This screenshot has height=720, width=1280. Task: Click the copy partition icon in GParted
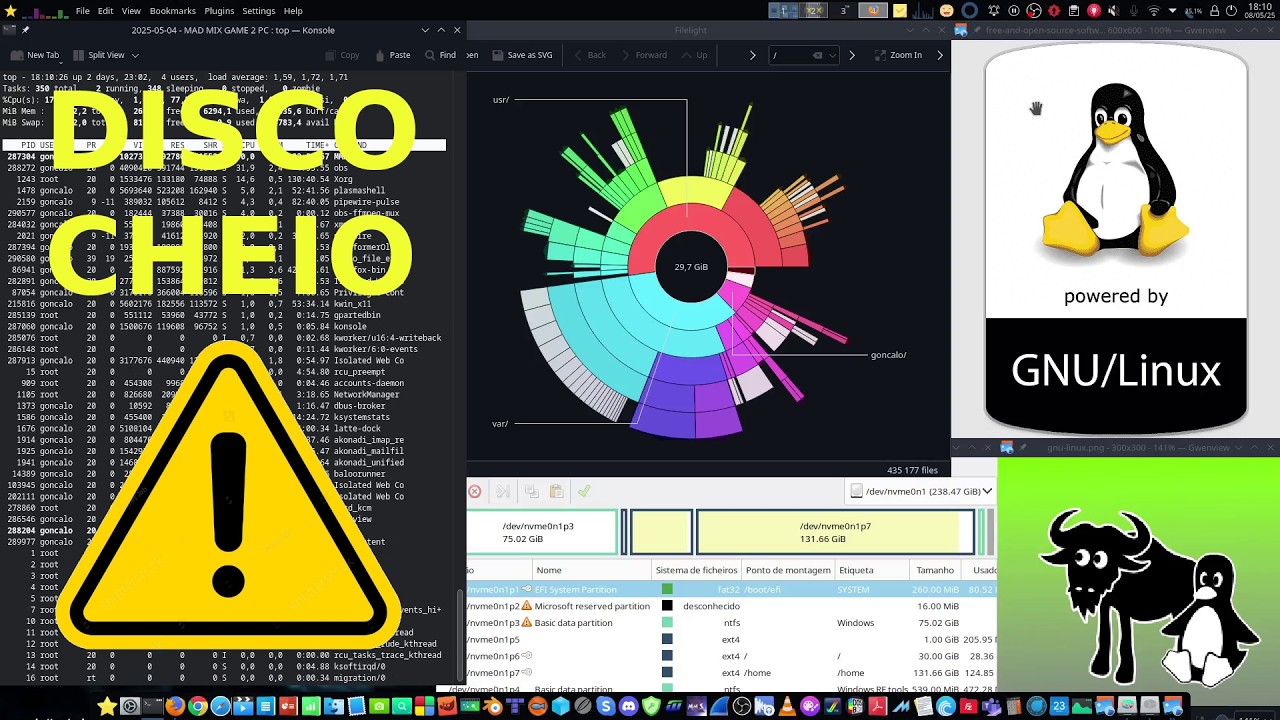pos(532,491)
